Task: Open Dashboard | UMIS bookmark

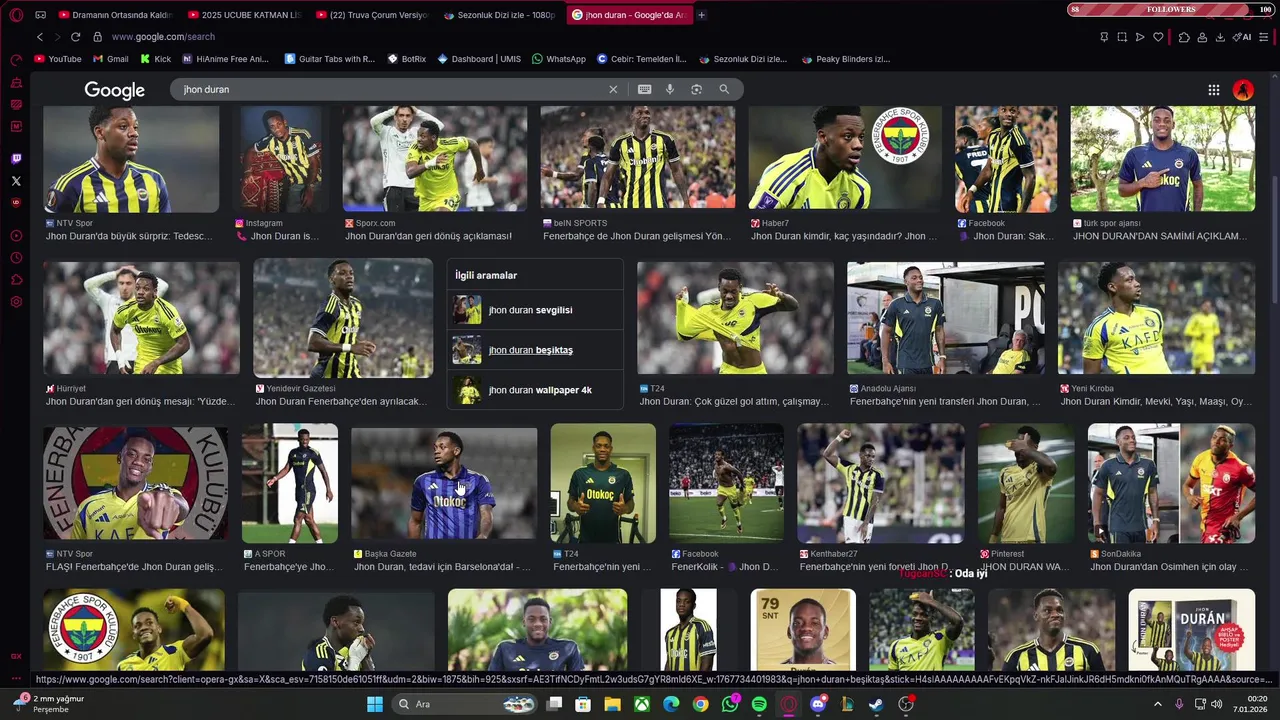Action: [479, 59]
